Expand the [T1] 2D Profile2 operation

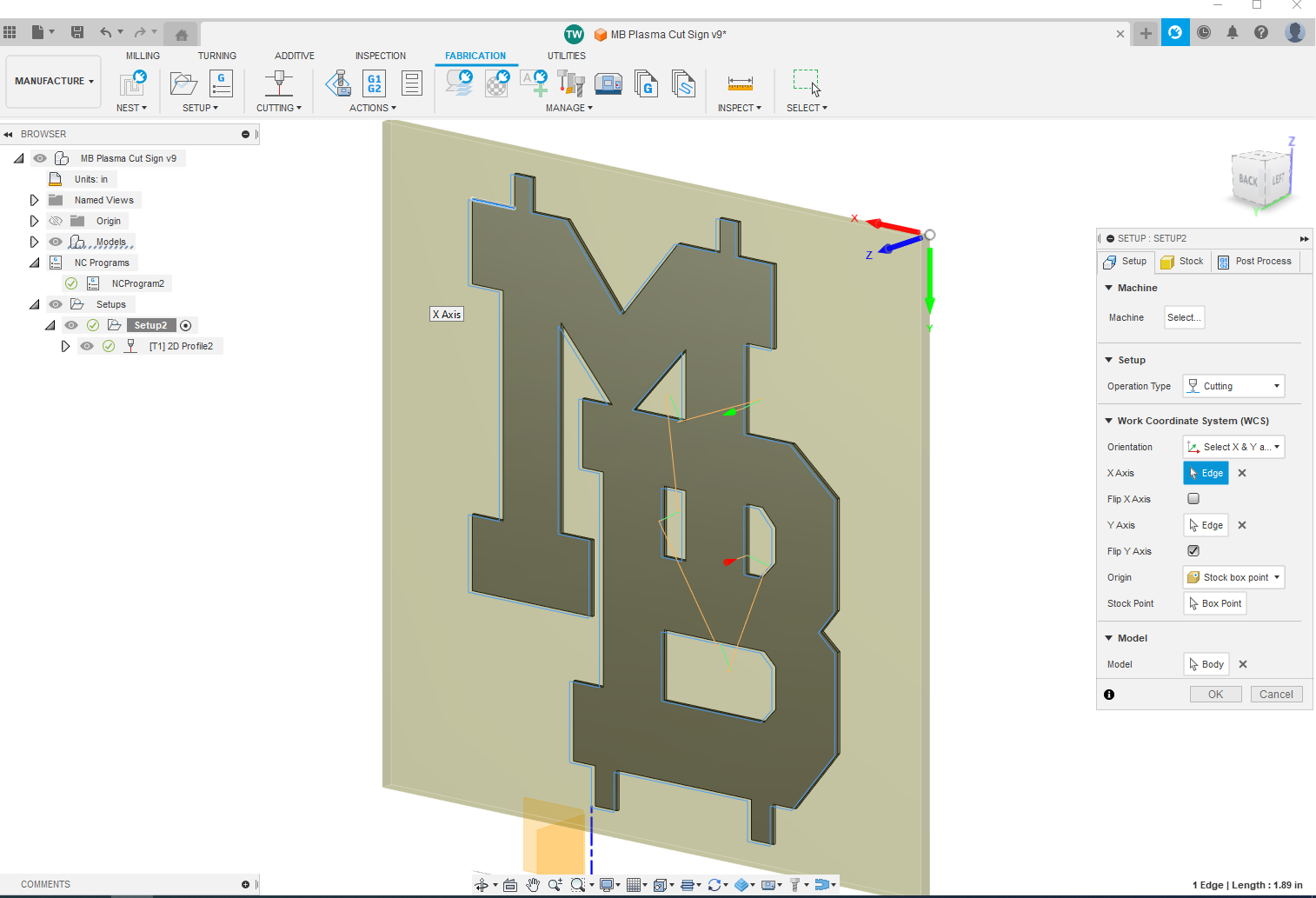click(66, 346)
